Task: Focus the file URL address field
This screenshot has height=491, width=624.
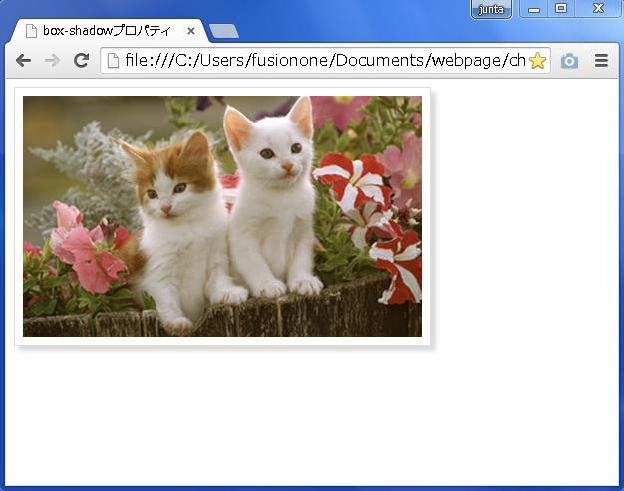Action: click(x=326, y=60)
